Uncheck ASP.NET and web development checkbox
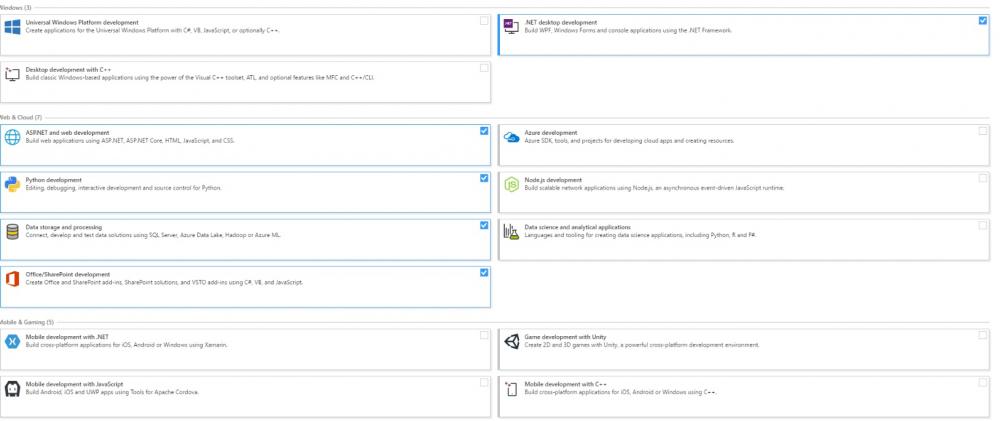 click(x=484, y=131)
